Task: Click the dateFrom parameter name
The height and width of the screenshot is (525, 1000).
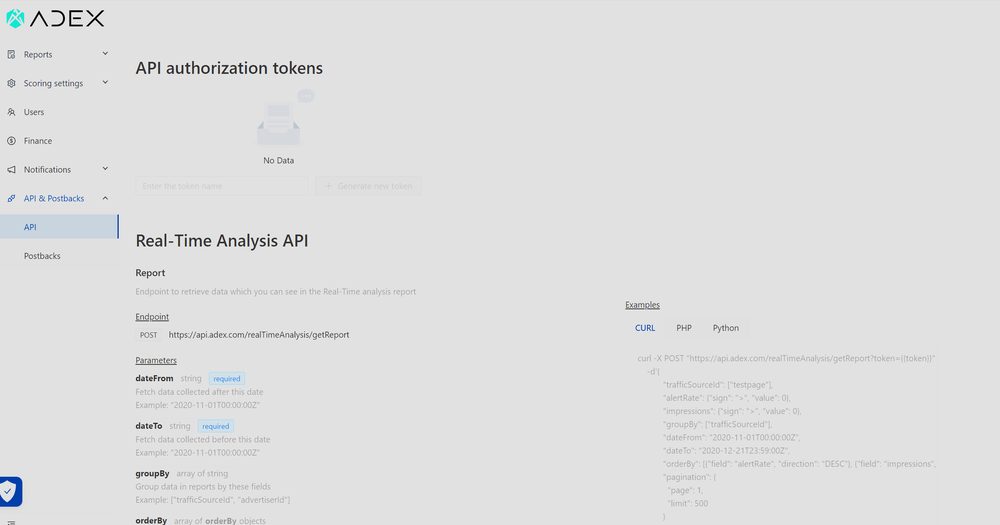Action: 154,378
